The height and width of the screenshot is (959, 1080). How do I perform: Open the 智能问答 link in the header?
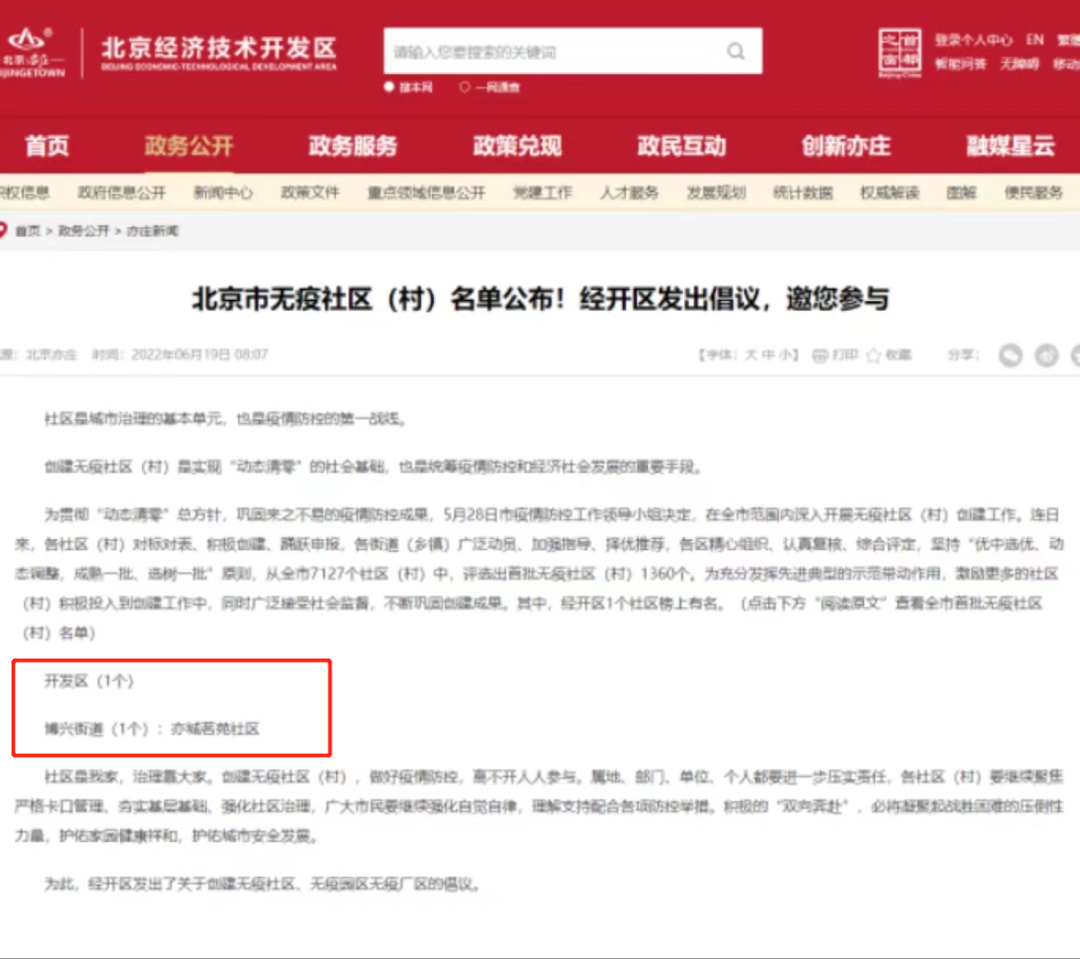(961, 64)
